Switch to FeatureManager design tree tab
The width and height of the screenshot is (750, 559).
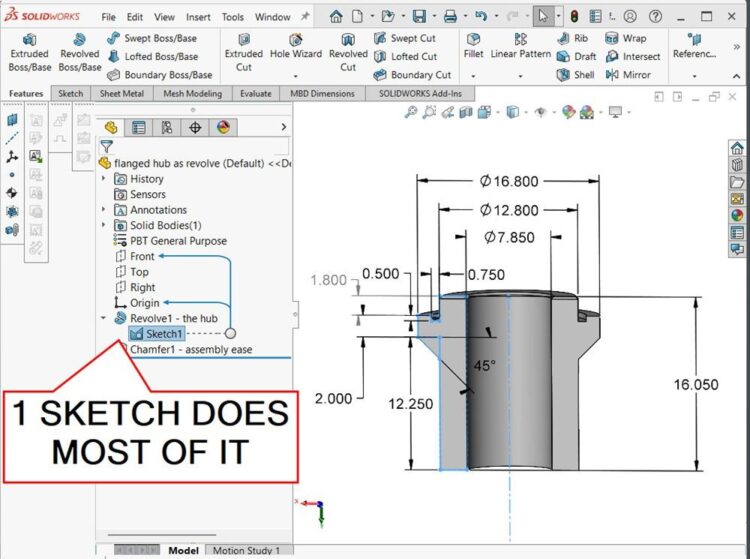tap(111, 128)
